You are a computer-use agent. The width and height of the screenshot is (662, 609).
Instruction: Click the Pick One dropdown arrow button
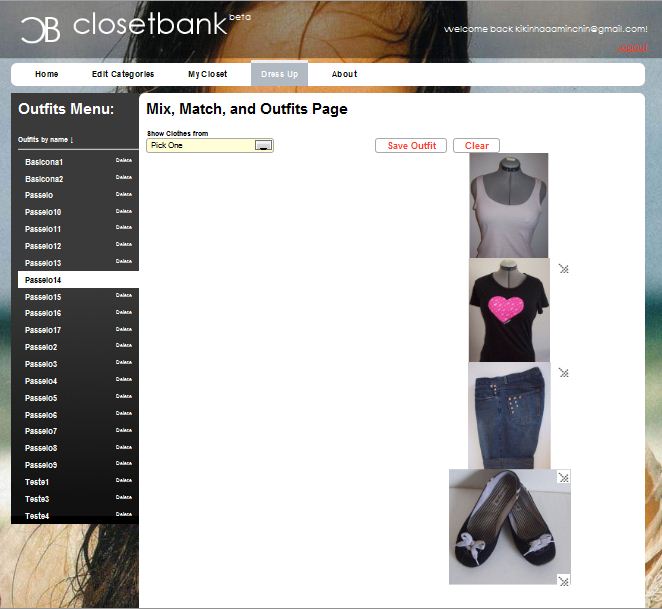tap(263, 145)
